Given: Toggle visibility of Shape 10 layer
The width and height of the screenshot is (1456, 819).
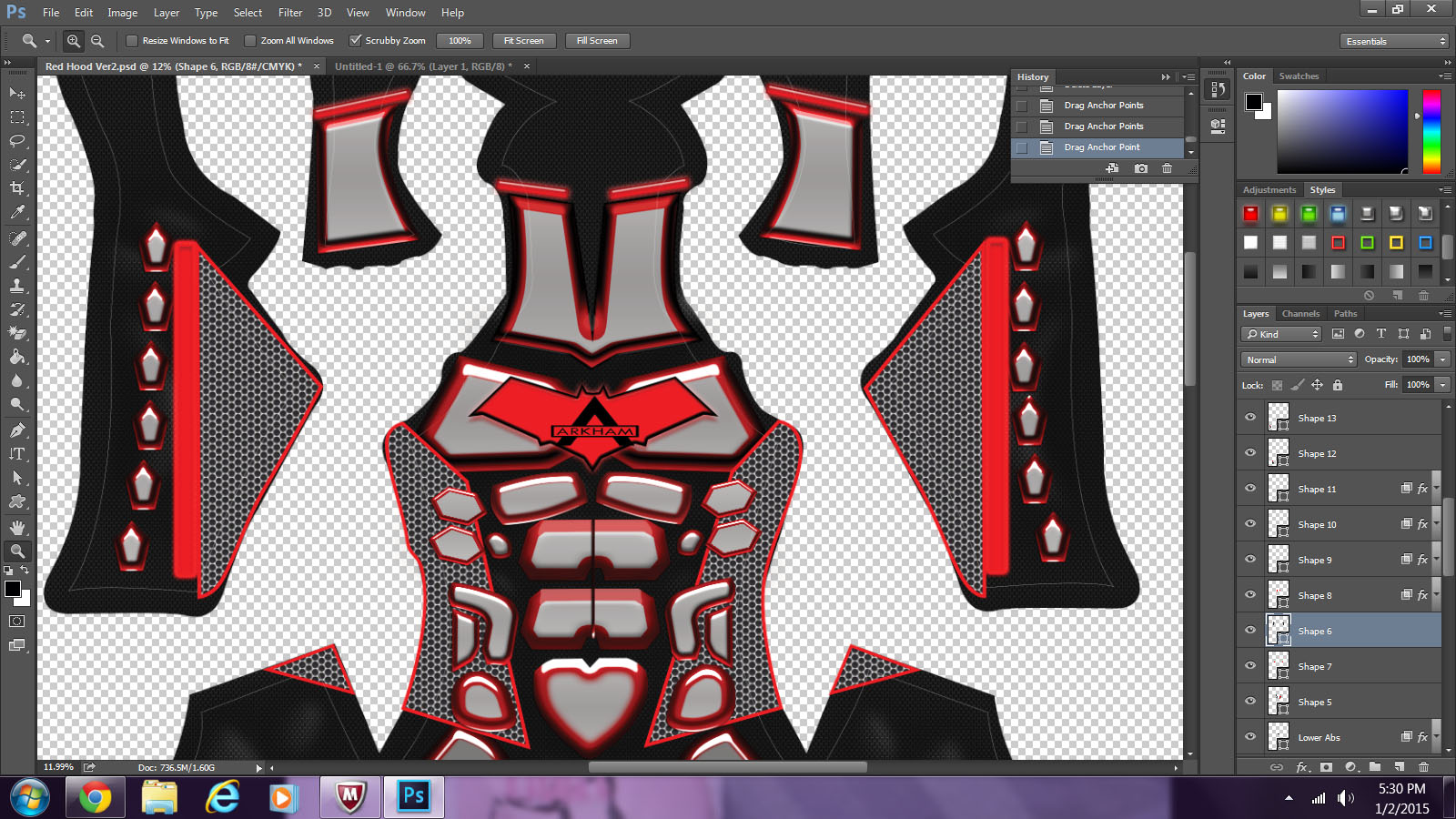Looking at the screenshot, I should click(1250, 524).
